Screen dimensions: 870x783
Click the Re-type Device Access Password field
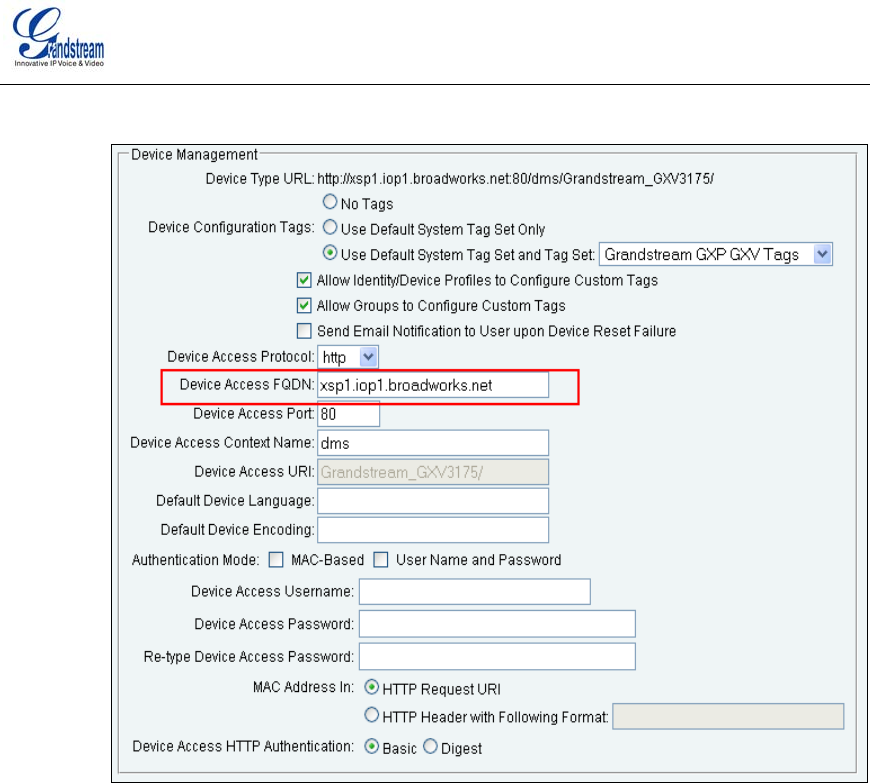pos(496,657)
